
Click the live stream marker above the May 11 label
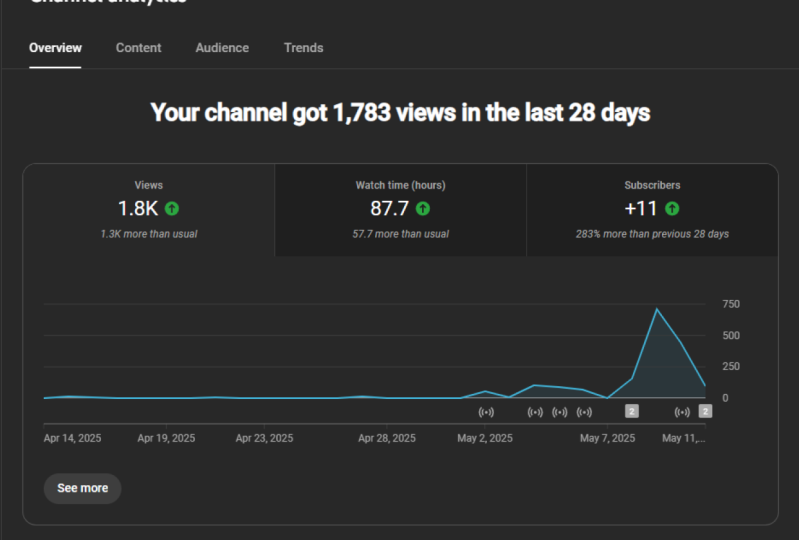[x=682, y=412]
